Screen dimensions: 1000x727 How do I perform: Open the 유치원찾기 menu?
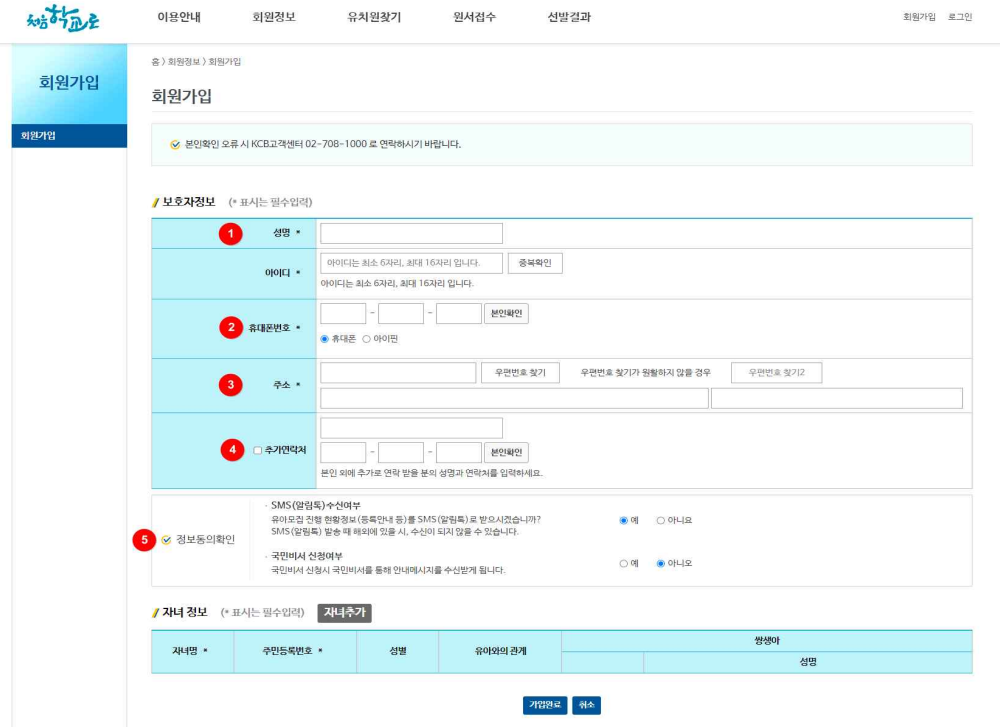[374, 17]
